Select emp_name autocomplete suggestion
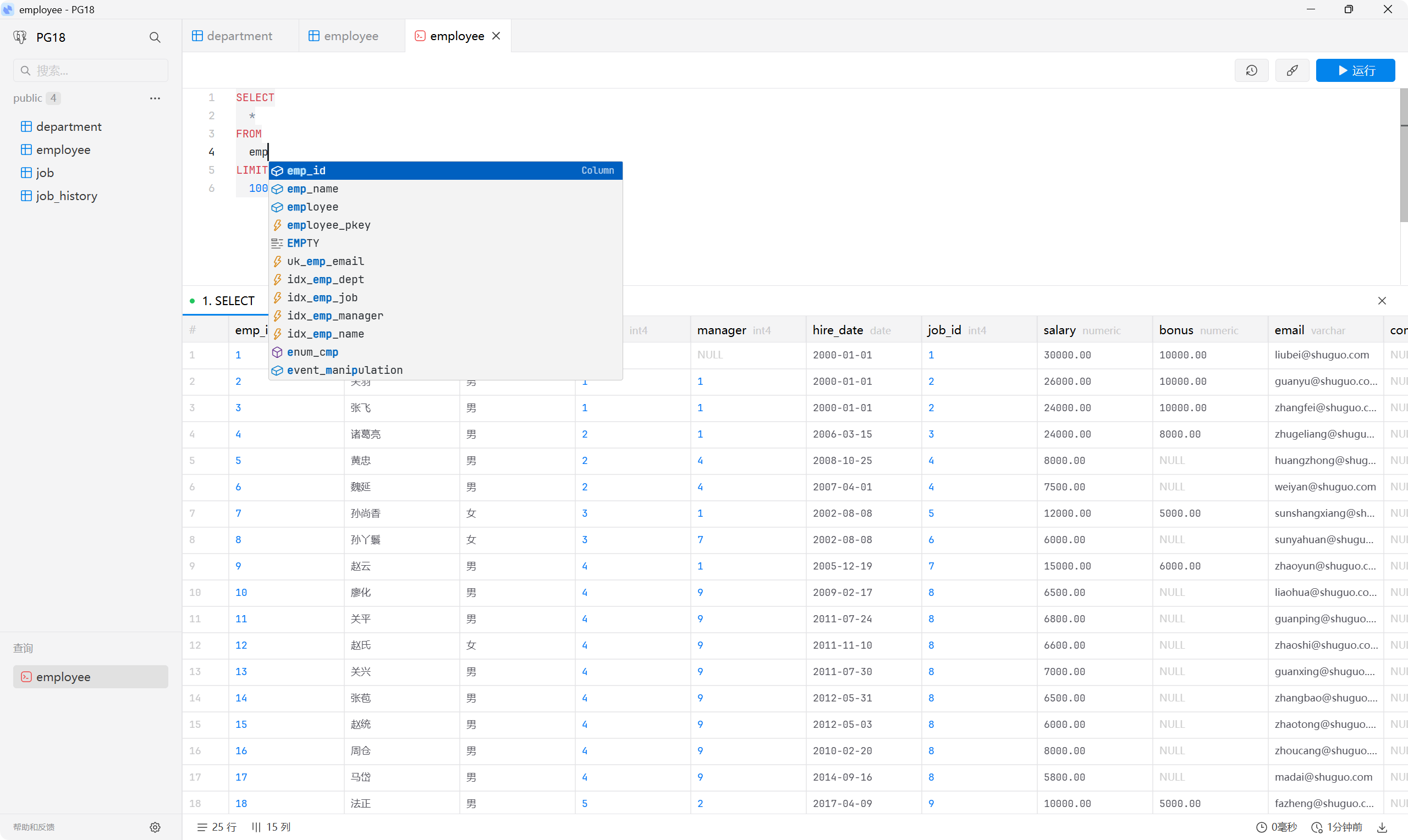 (x=312, y=189)
